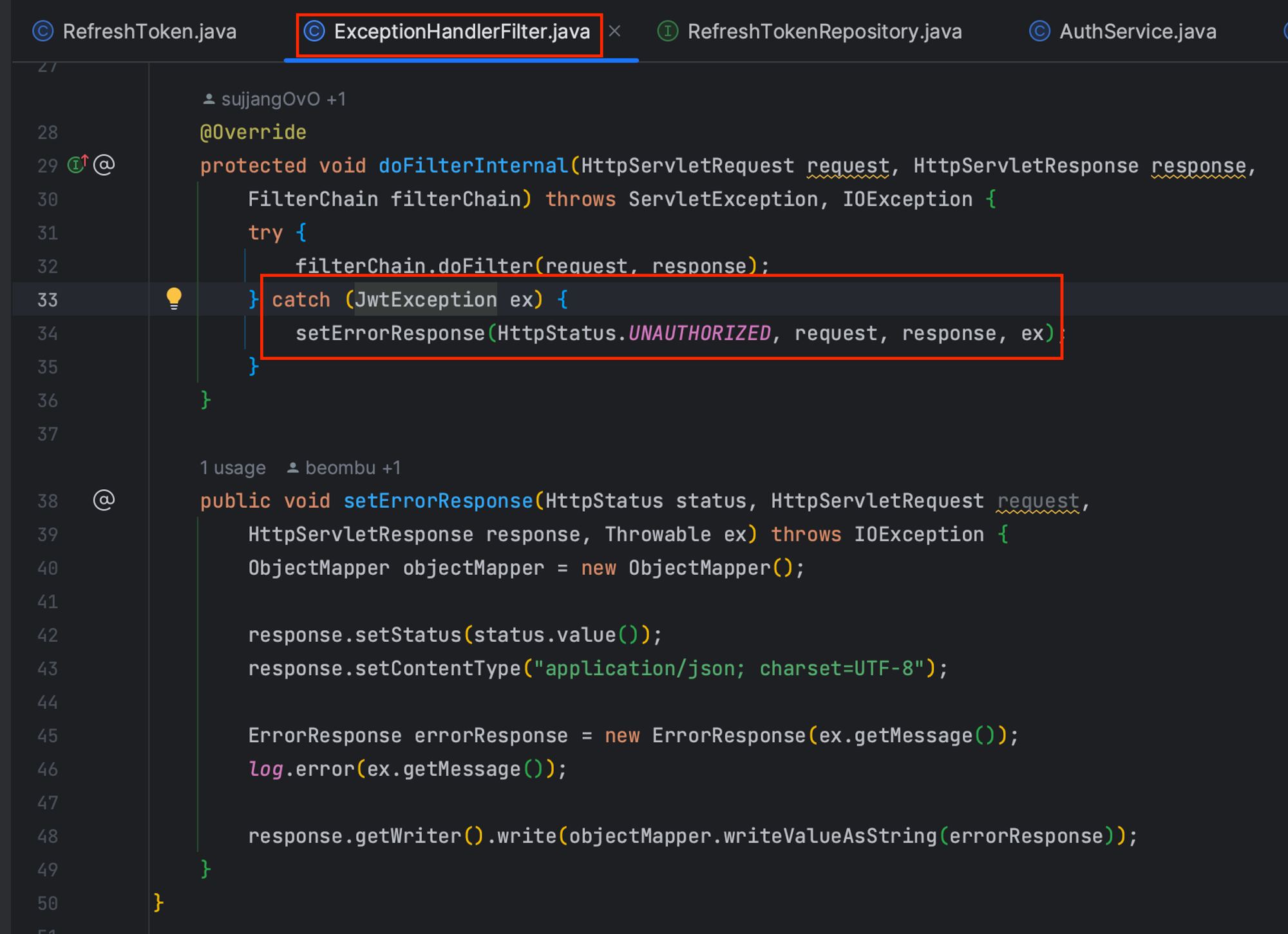Image resolution: width=1288 pixels, height=934 pixels.
Task: Open the RefreshTokenRepository.java tab
Action: point(824,32)
